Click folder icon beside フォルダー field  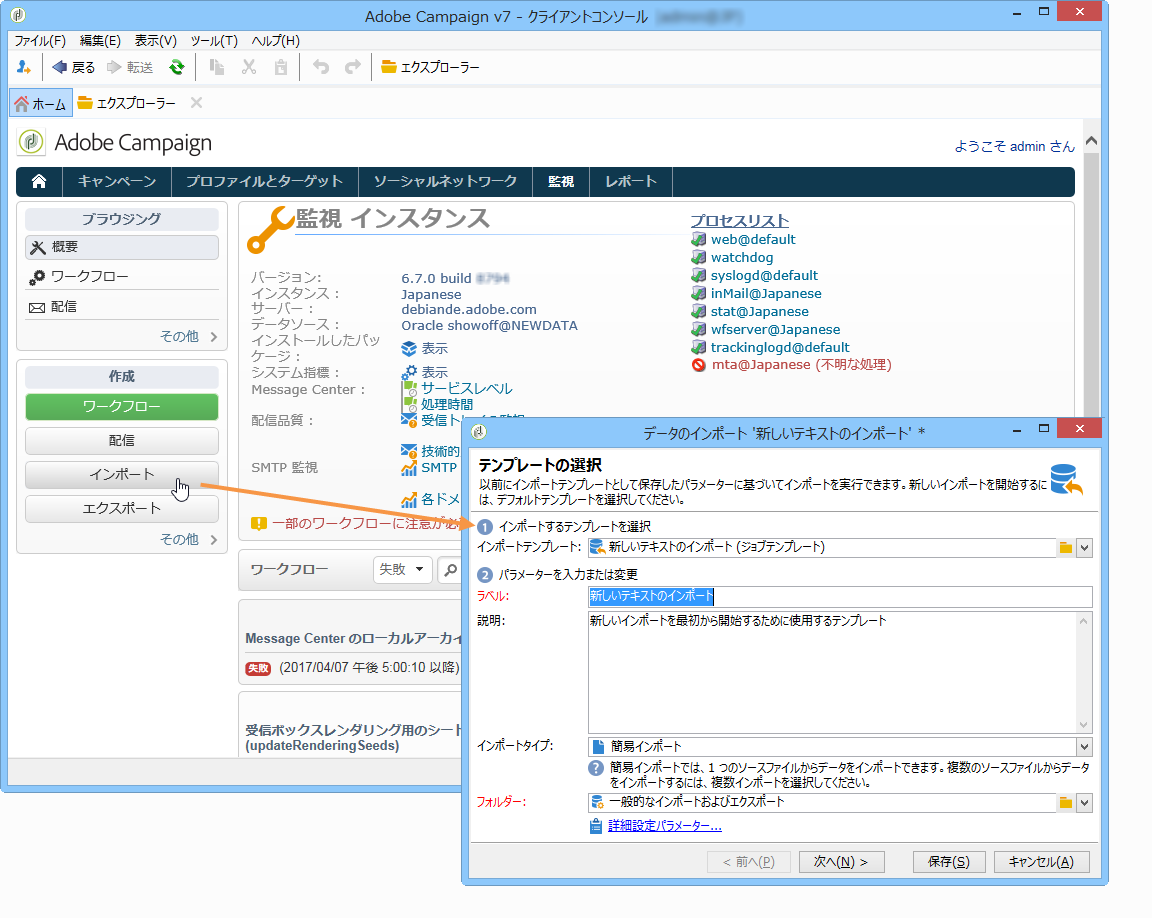[x=1065, y=803]
